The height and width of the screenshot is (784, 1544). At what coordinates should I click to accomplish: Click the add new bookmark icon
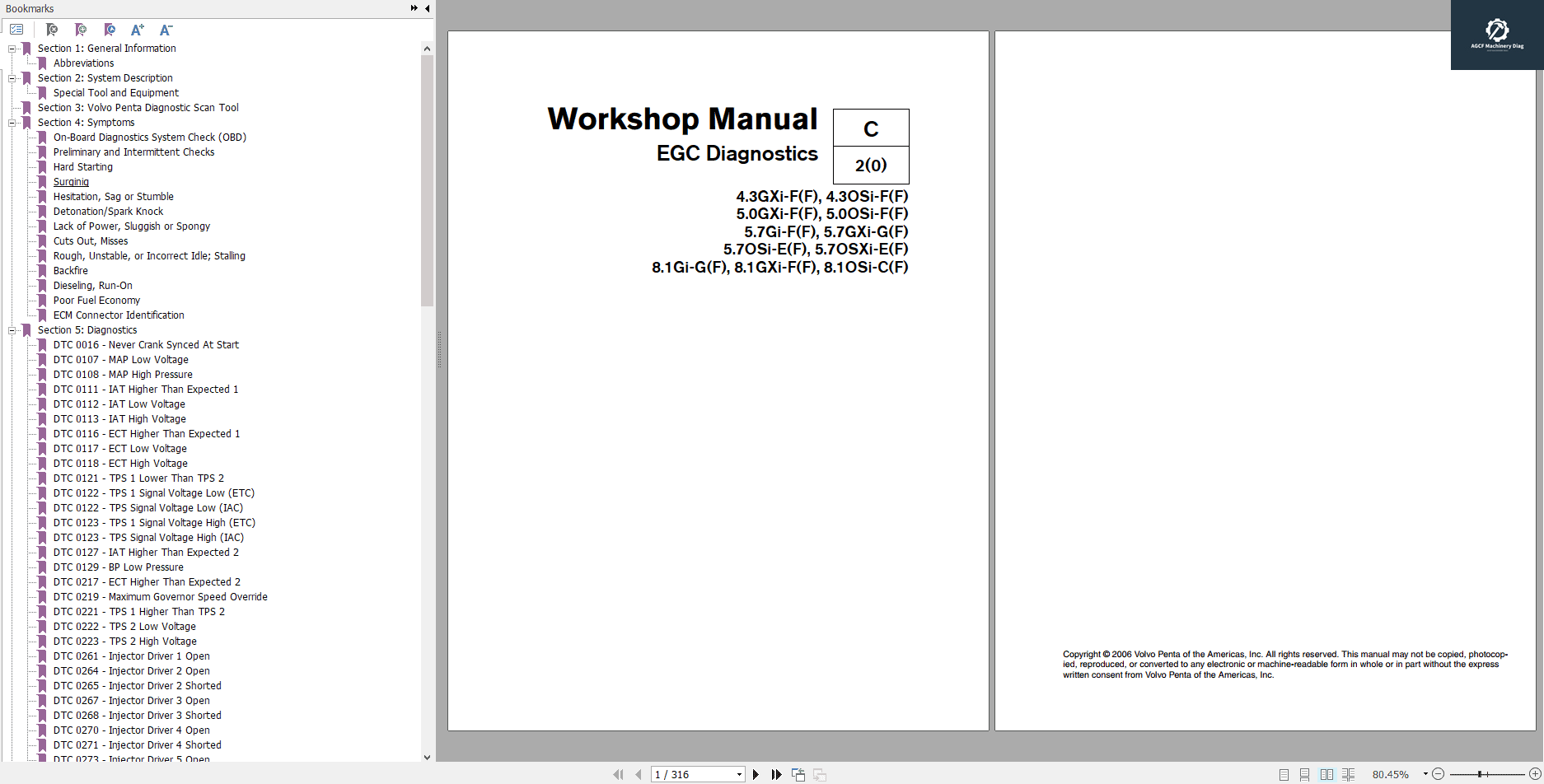click(x=81, y=30)
